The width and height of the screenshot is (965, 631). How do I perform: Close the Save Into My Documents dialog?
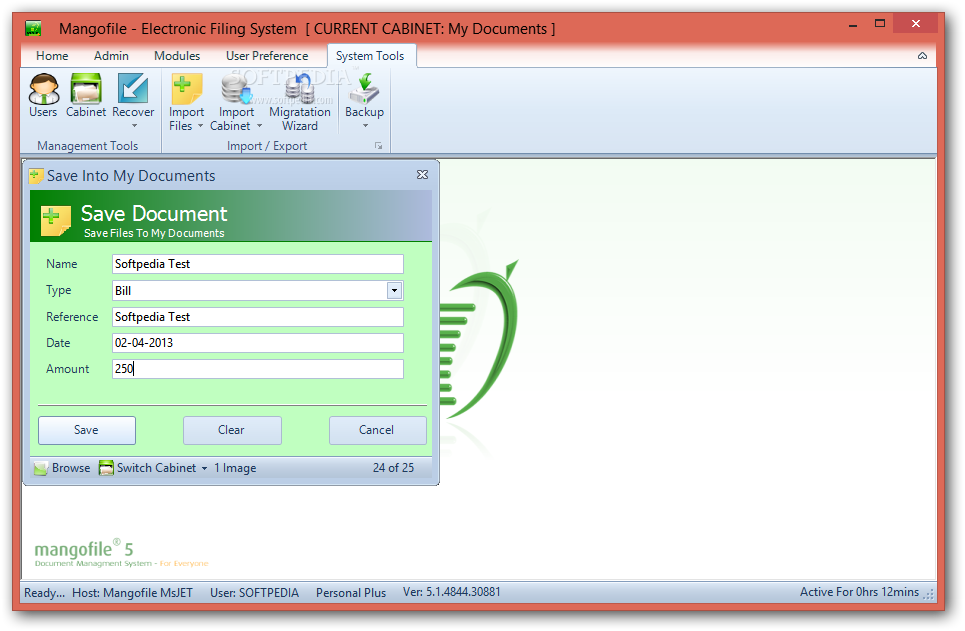click(x=422, y=175)
